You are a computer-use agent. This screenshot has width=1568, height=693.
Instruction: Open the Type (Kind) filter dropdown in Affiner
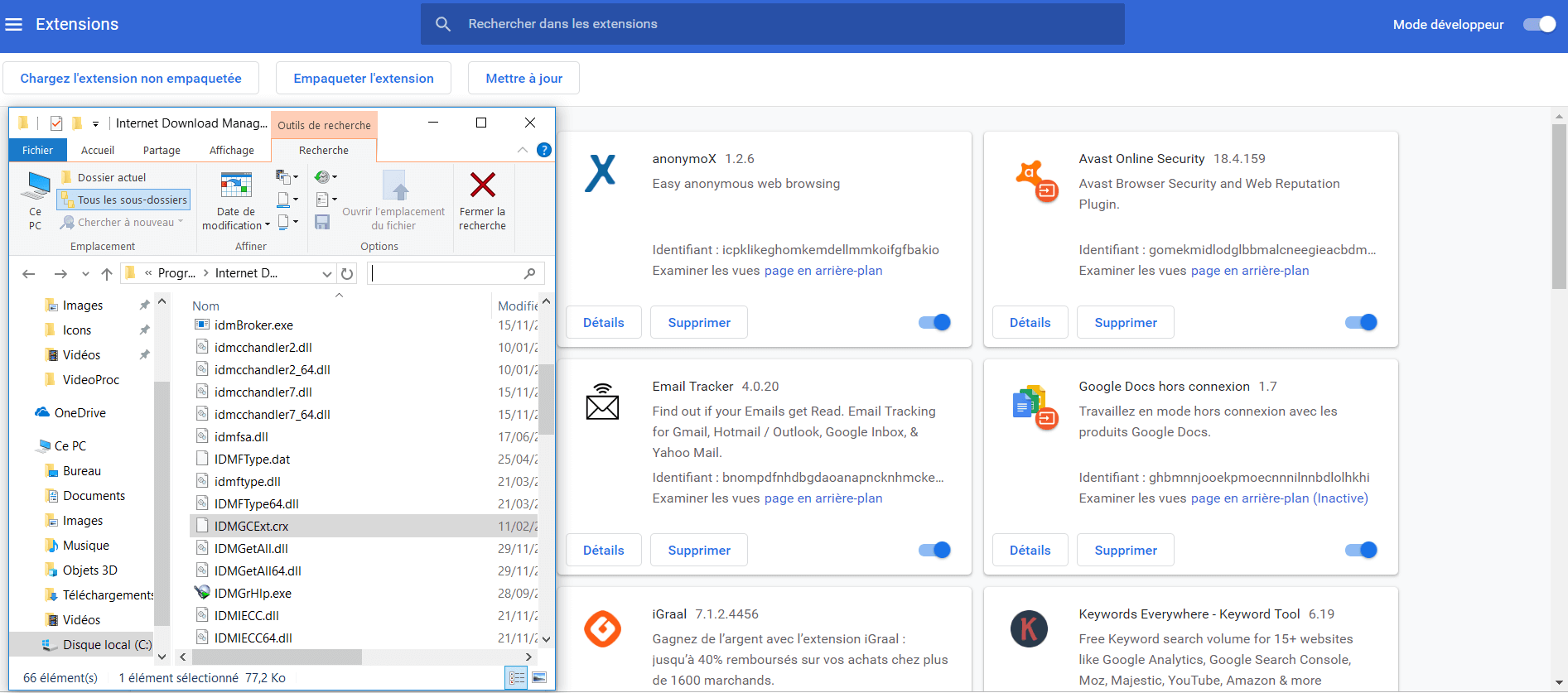click(x=287, y=176)
